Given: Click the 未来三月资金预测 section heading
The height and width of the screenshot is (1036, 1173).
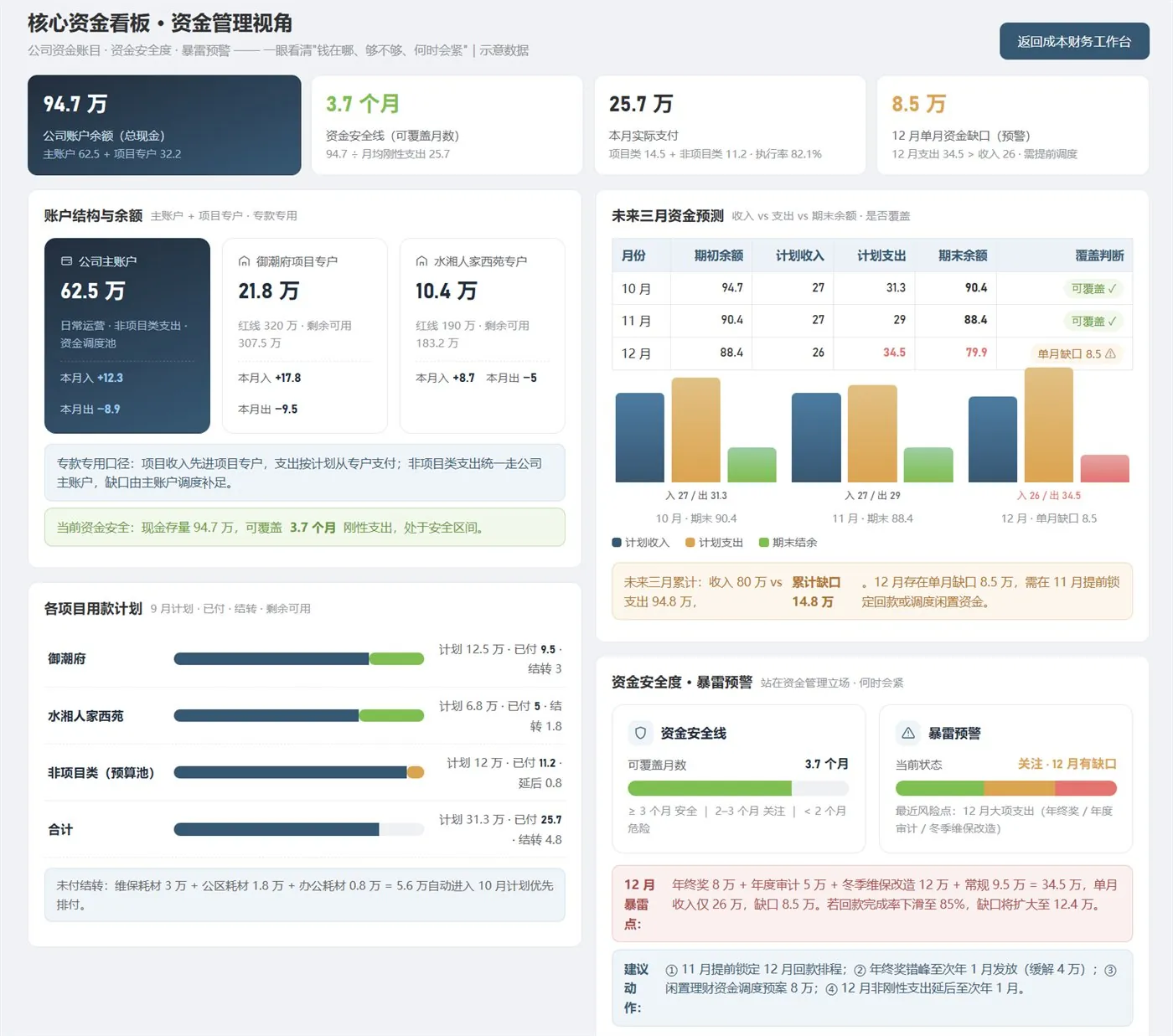Looking at the screenshot, I should (x=668, y=215).
